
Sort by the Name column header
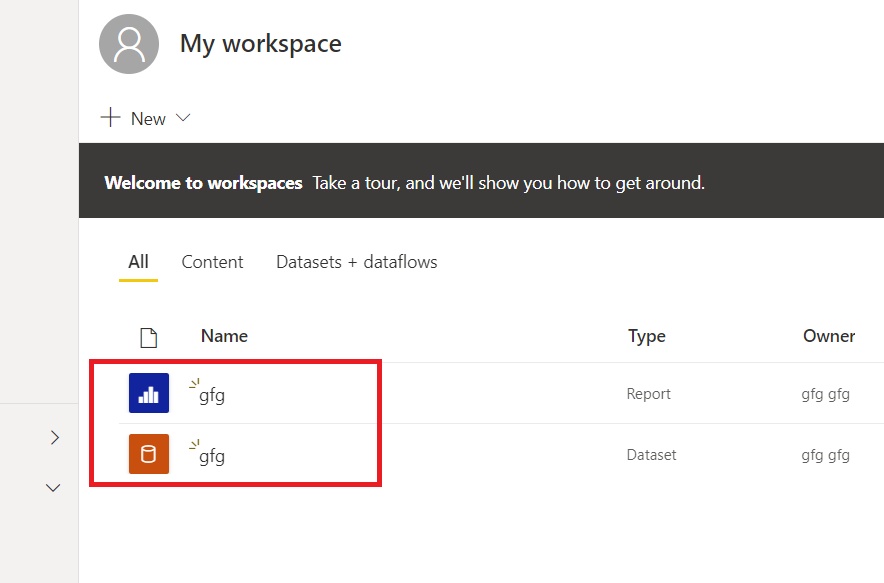click(224, 336)
